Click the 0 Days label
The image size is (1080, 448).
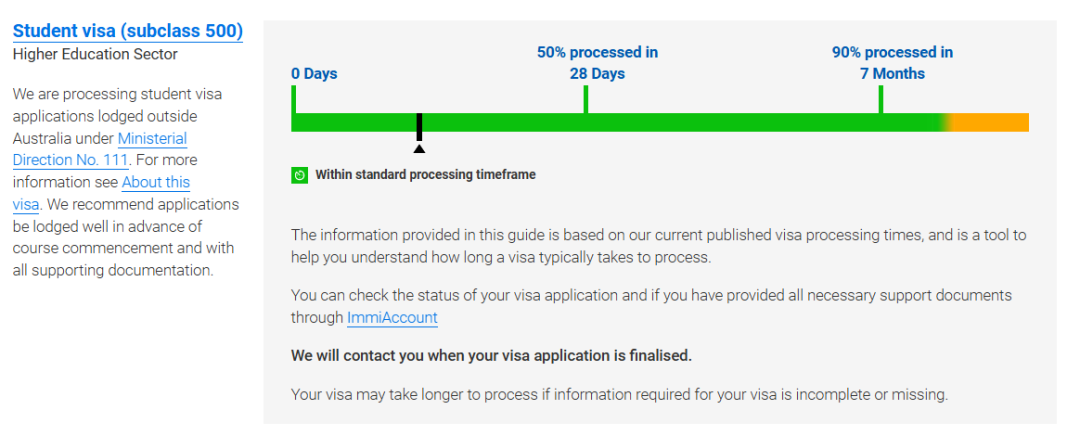[314, 74]
